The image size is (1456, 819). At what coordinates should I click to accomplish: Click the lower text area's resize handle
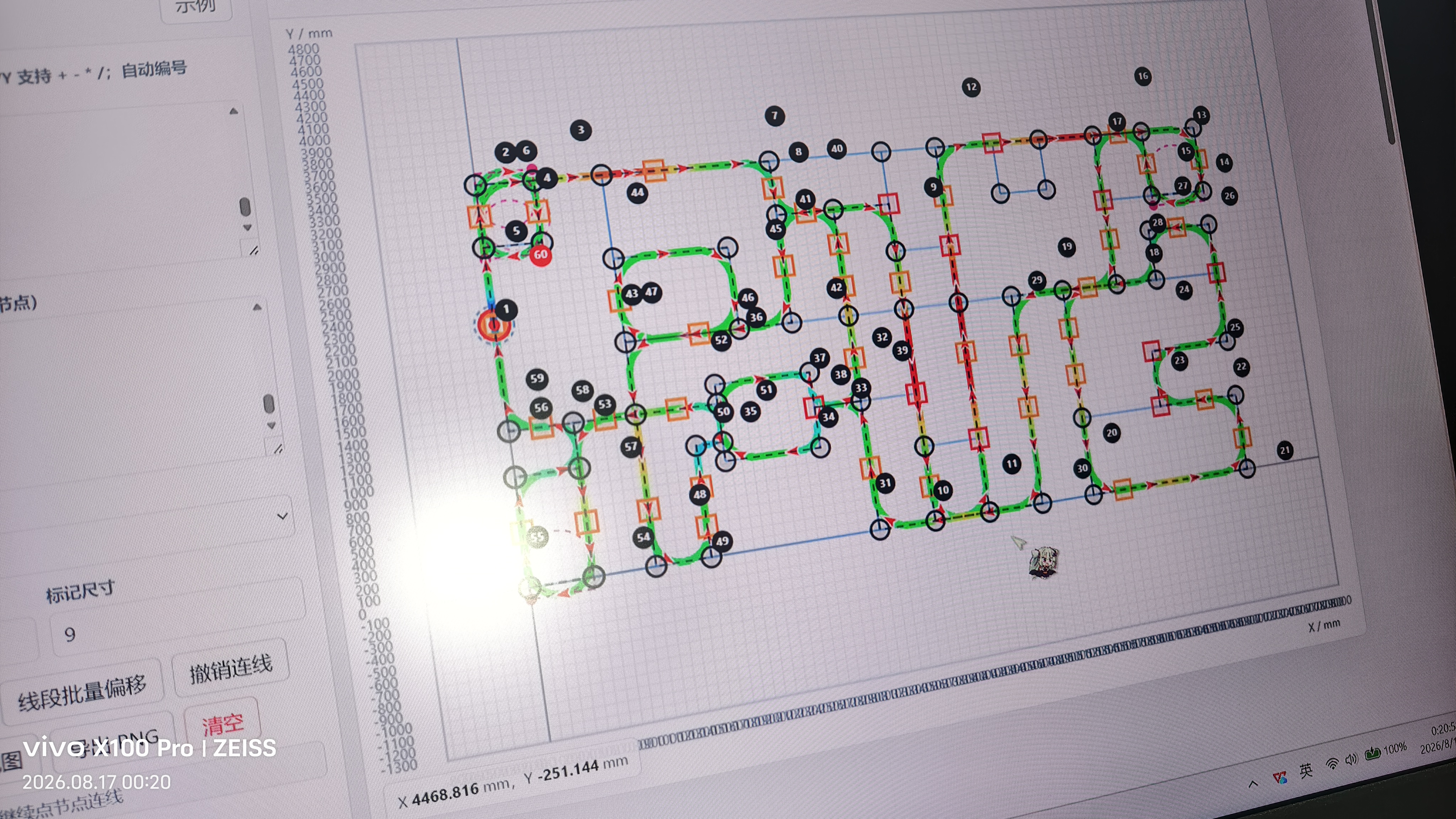pyautogui.click(x=278, y=449)
